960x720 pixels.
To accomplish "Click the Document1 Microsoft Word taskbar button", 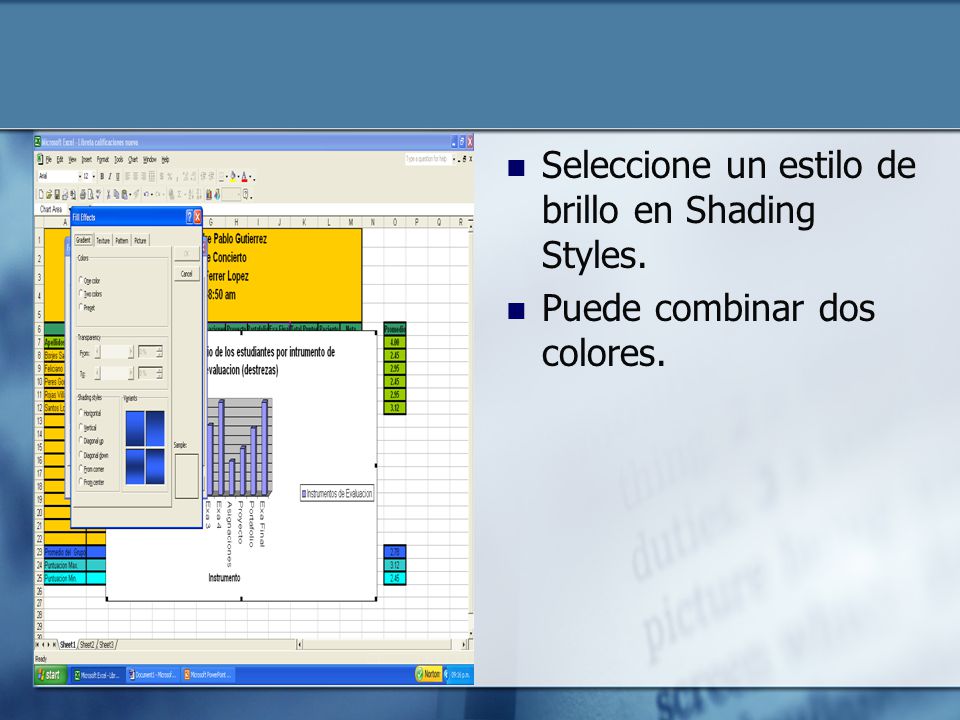I will point(152,675).
